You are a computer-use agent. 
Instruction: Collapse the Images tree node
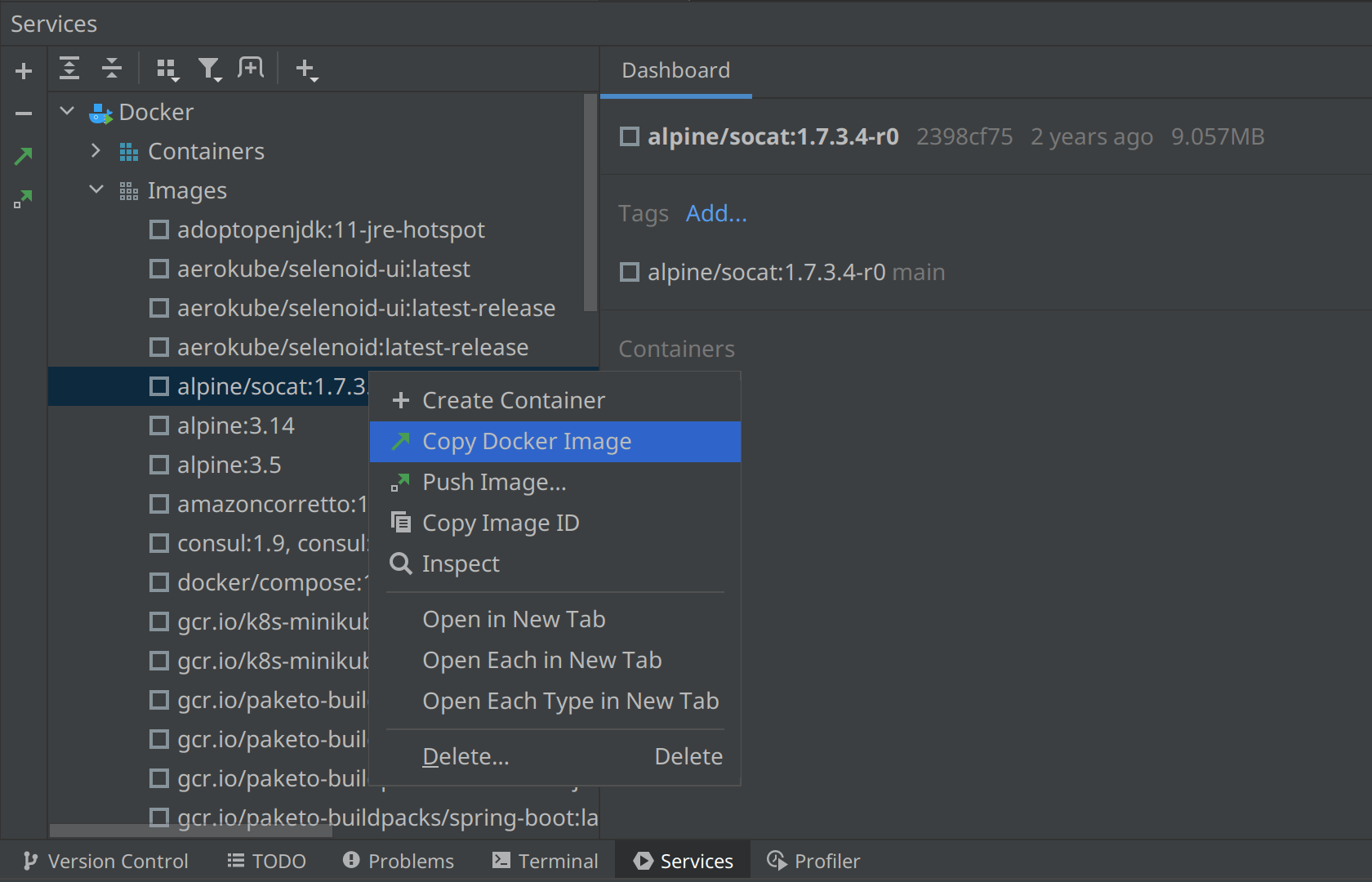coord(96,189)
